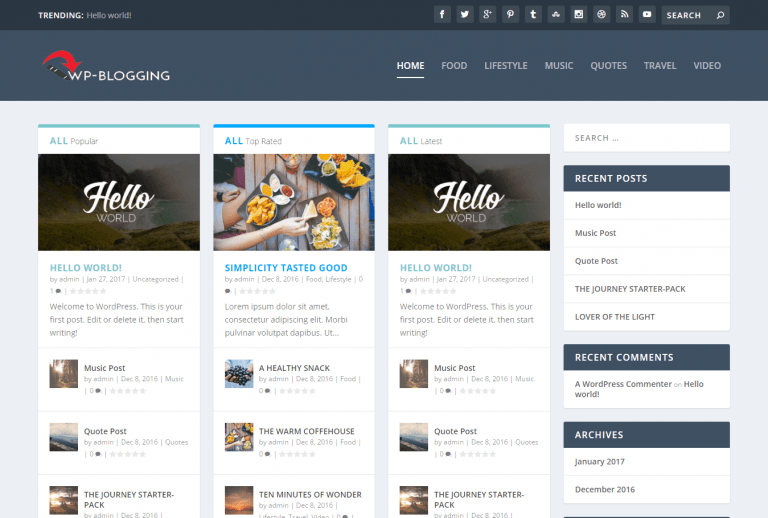This screenshot has height=518, width=768.
Task: Open the Pinterest social link
Action: coord(510,15)
